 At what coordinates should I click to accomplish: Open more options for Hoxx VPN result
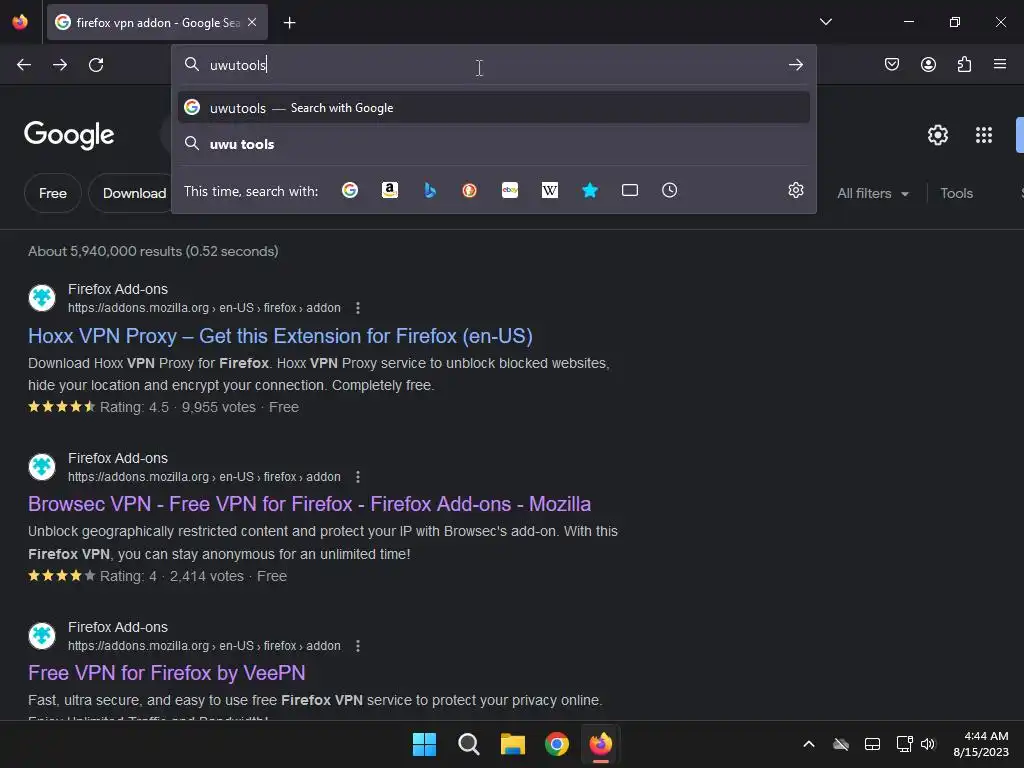[x=357, y=308]
